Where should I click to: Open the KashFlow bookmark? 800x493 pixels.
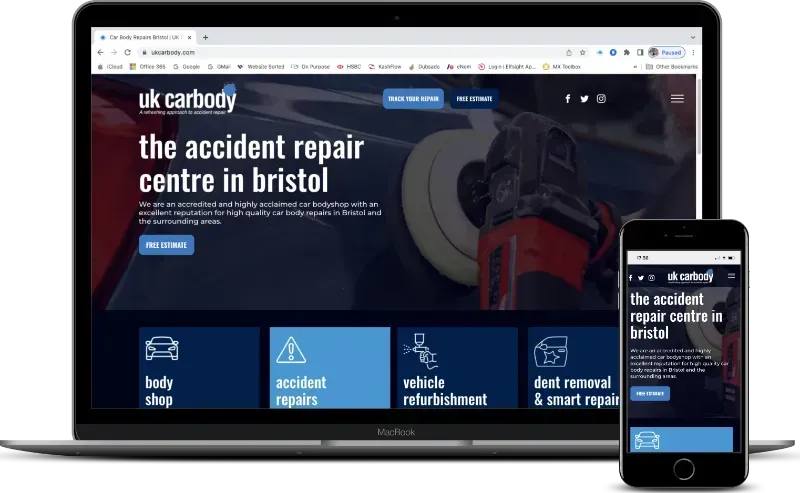click(385, 66)
